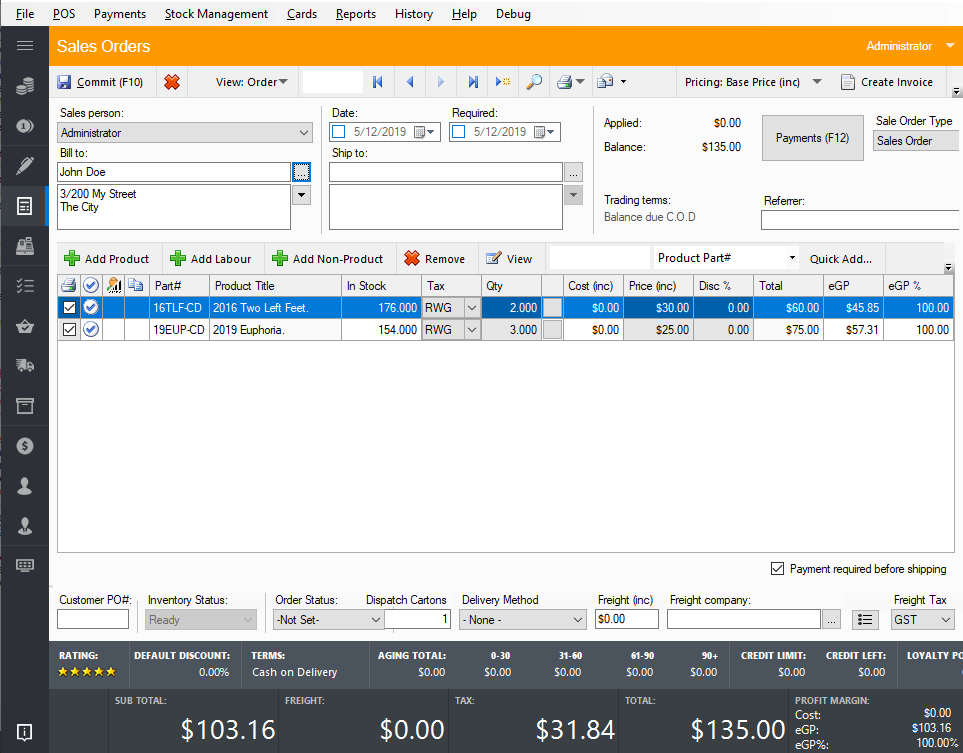The width and height of the screenshot is (963, 753).
Task: Open freight list icon button
Action: [865, 620]
